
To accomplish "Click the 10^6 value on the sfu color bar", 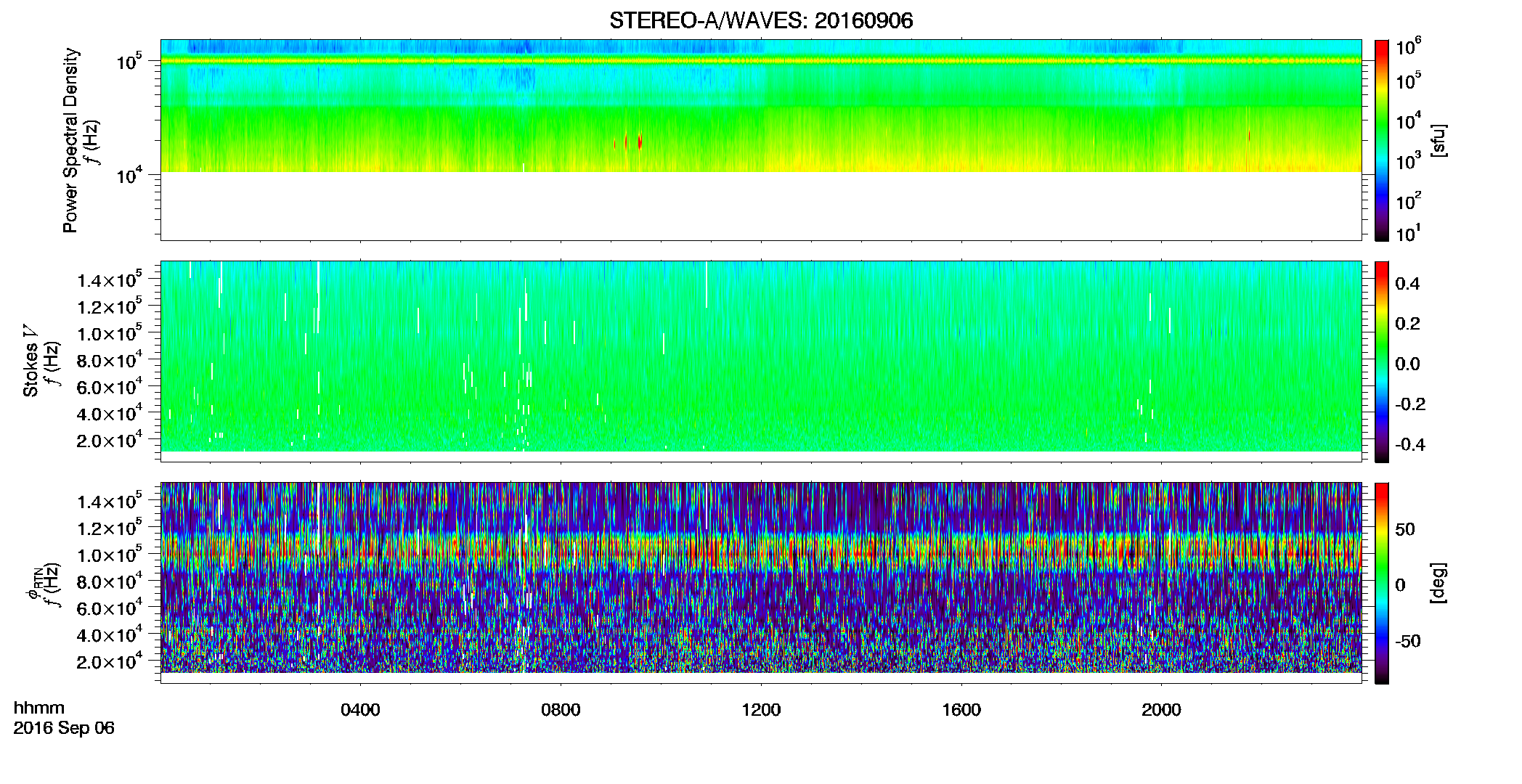I will [1409, 46].
